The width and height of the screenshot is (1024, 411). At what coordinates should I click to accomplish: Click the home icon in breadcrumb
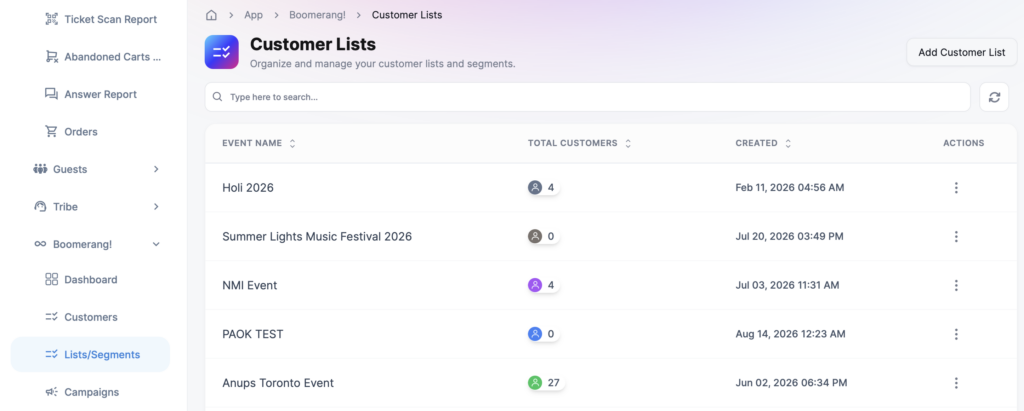(211, 14)
